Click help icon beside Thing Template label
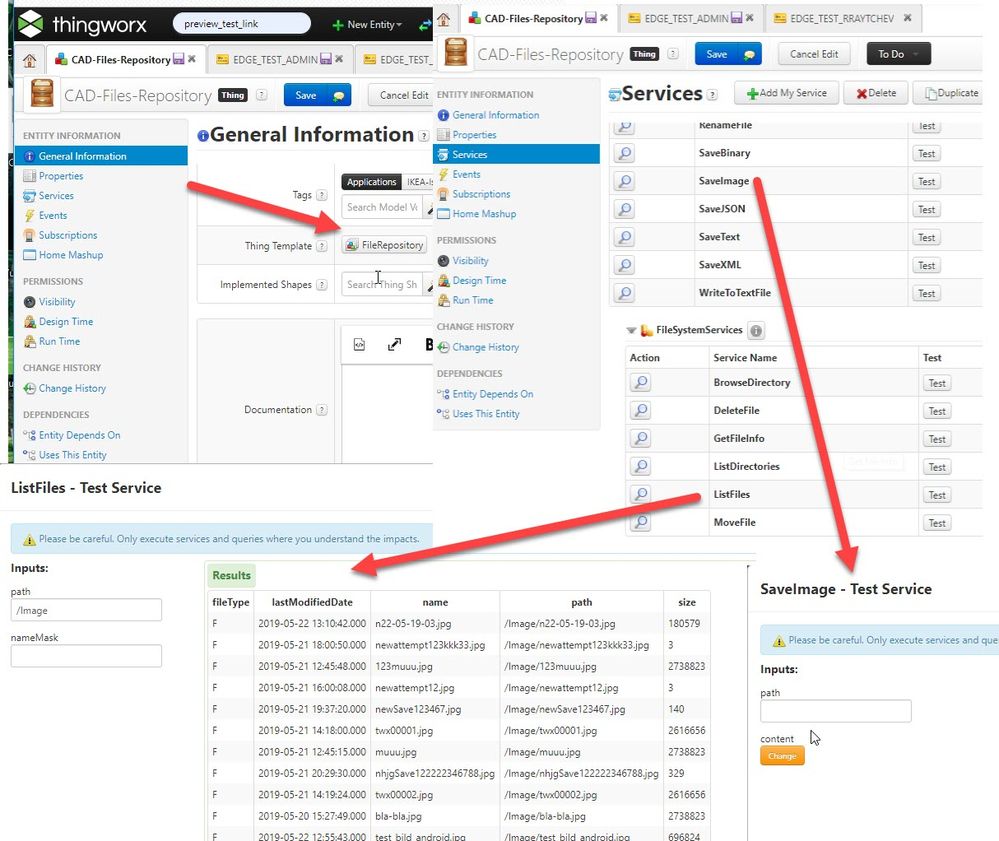This screenshot has height=841, width=999. (x=322, y=246)
